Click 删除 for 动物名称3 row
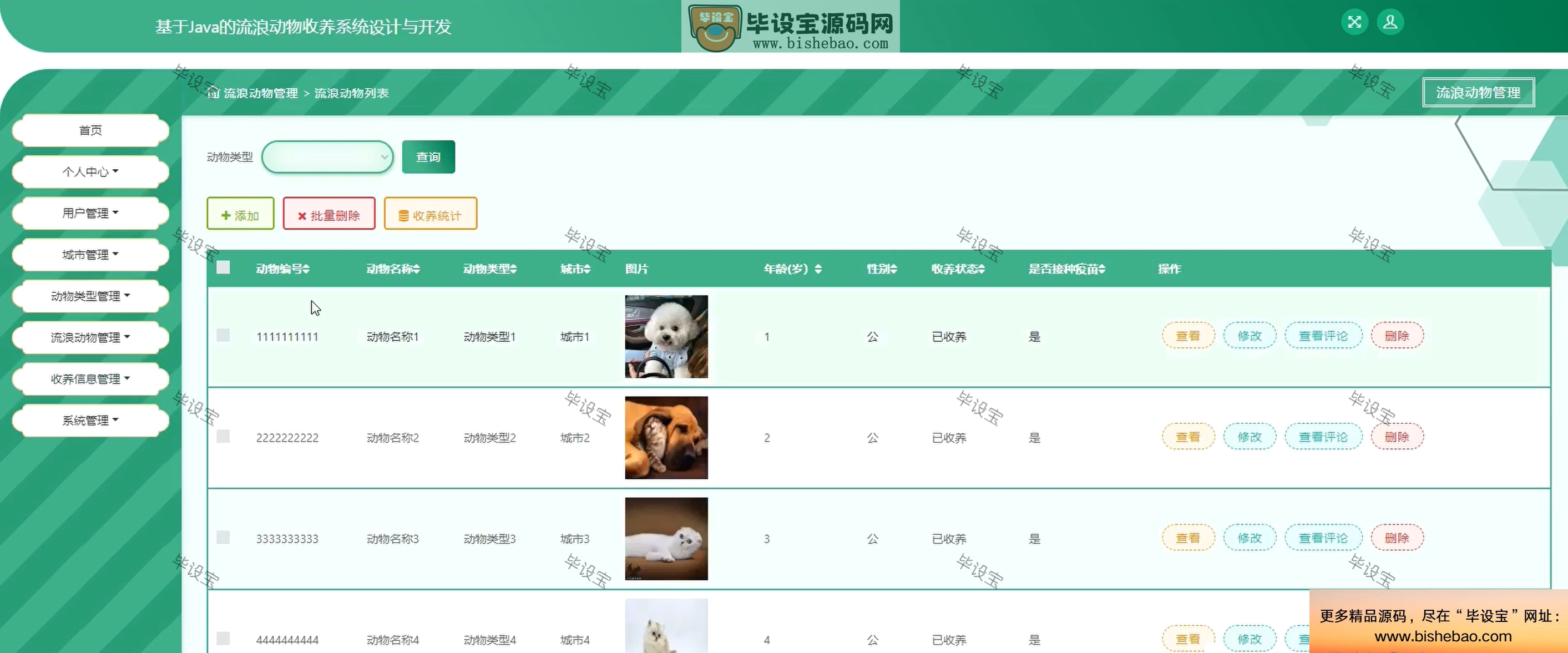1568x653 pixels. tap(1397, 538)
